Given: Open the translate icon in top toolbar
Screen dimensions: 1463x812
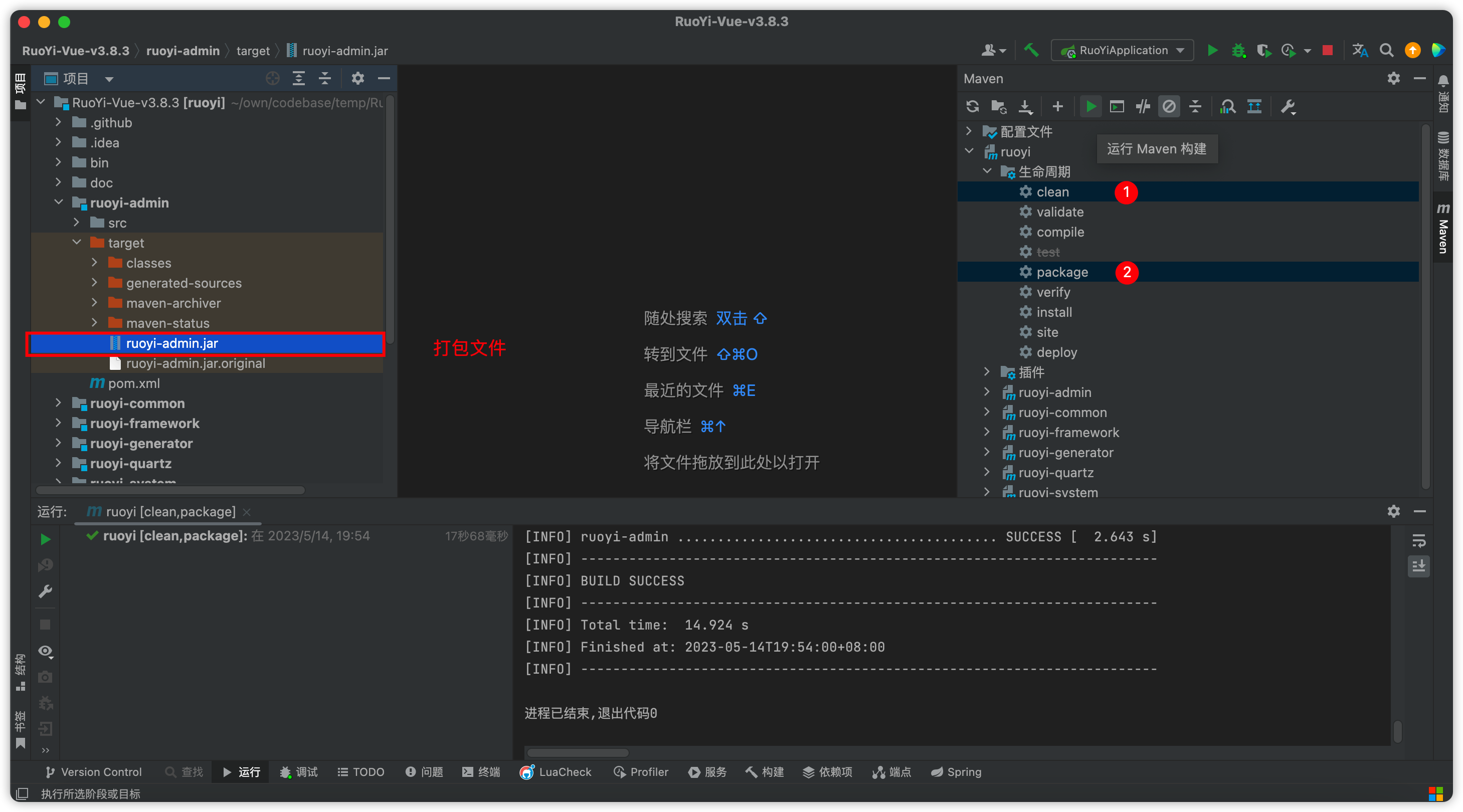Looking at the screenshot, I should pos(1360,51).
